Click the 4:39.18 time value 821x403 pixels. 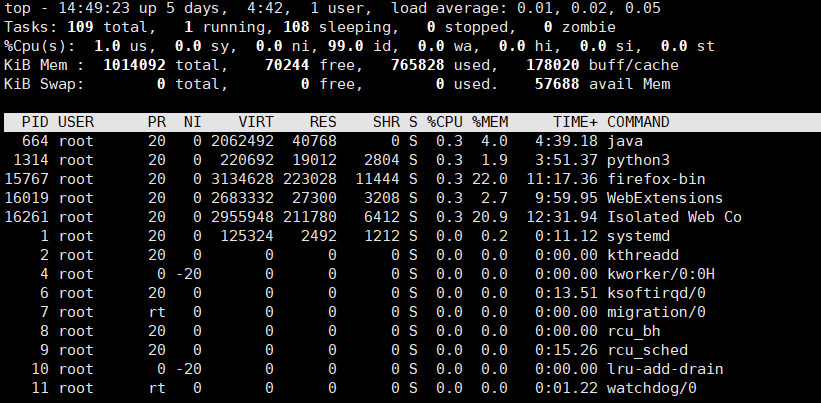pos(567,141)
